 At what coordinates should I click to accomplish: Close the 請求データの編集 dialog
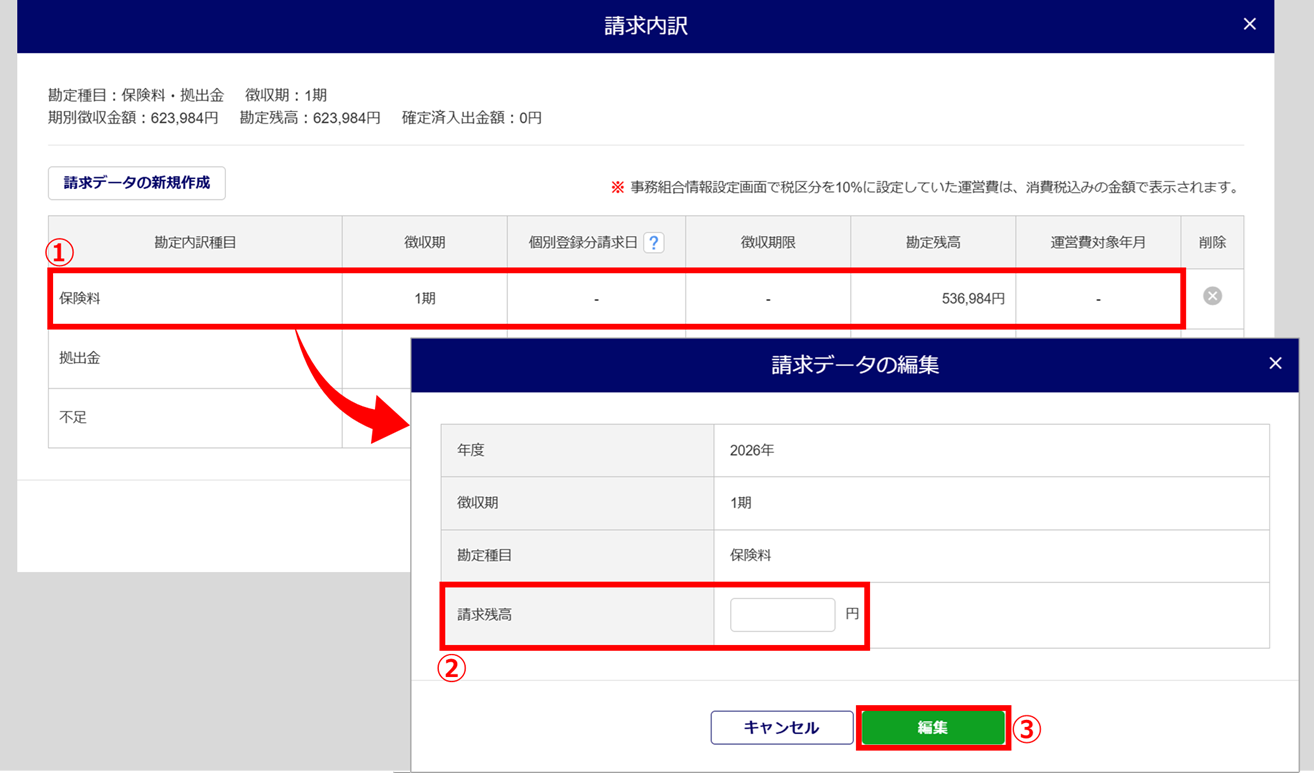(1275, 364)
